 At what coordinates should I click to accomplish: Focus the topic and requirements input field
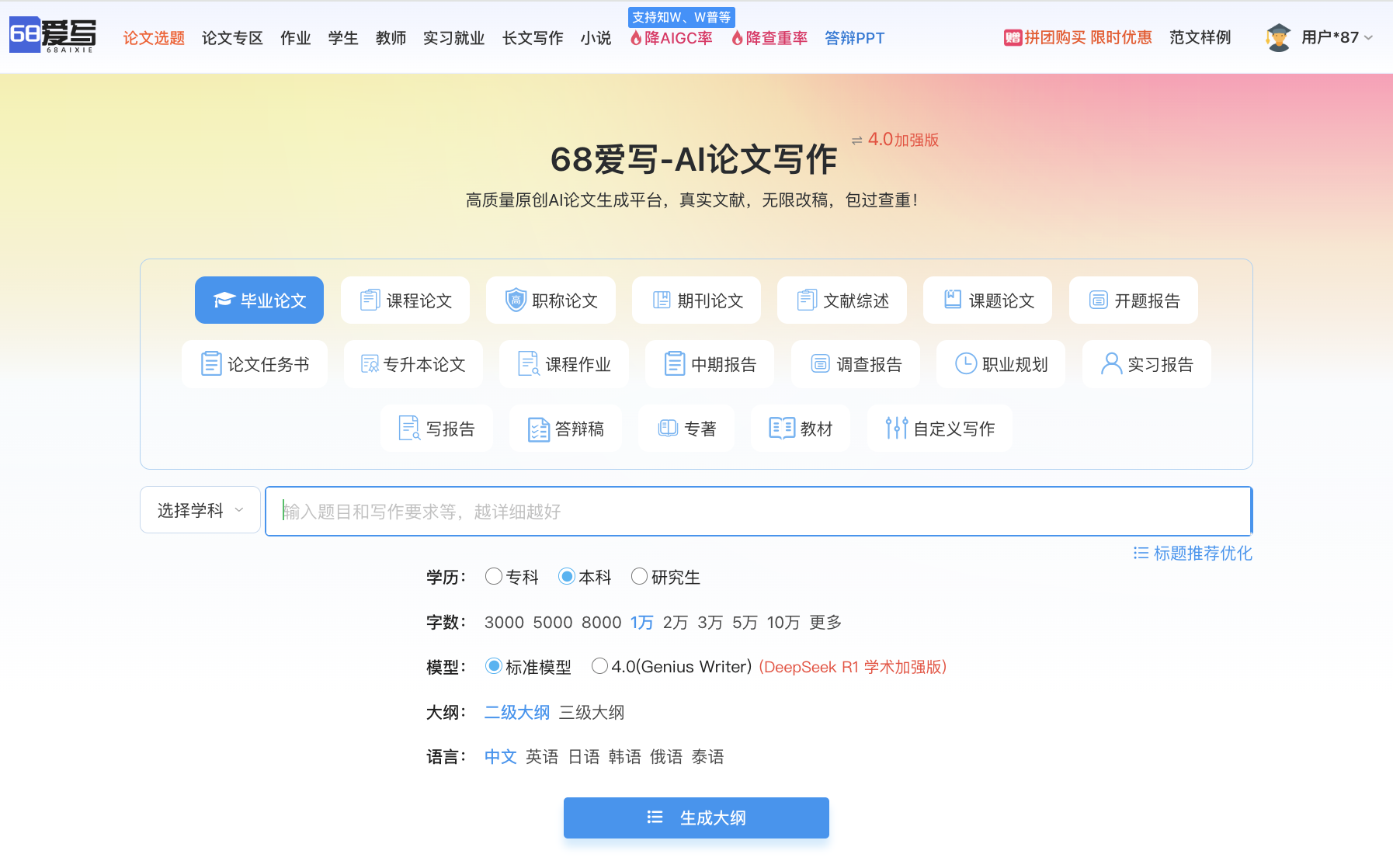point(758,512)
